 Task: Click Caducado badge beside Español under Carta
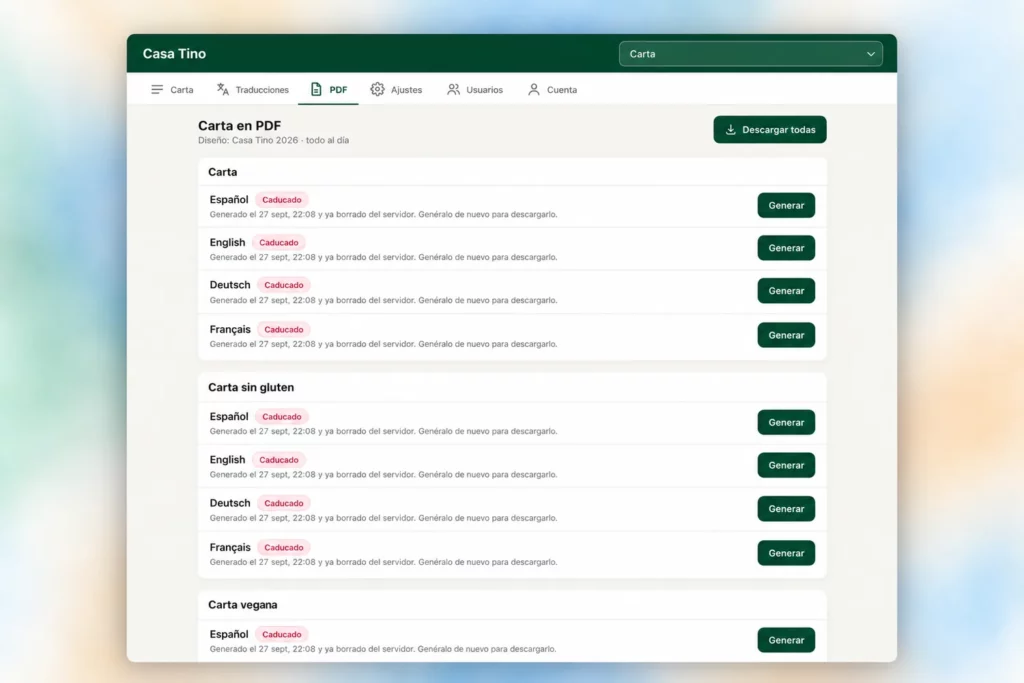(x=281, y=200)
